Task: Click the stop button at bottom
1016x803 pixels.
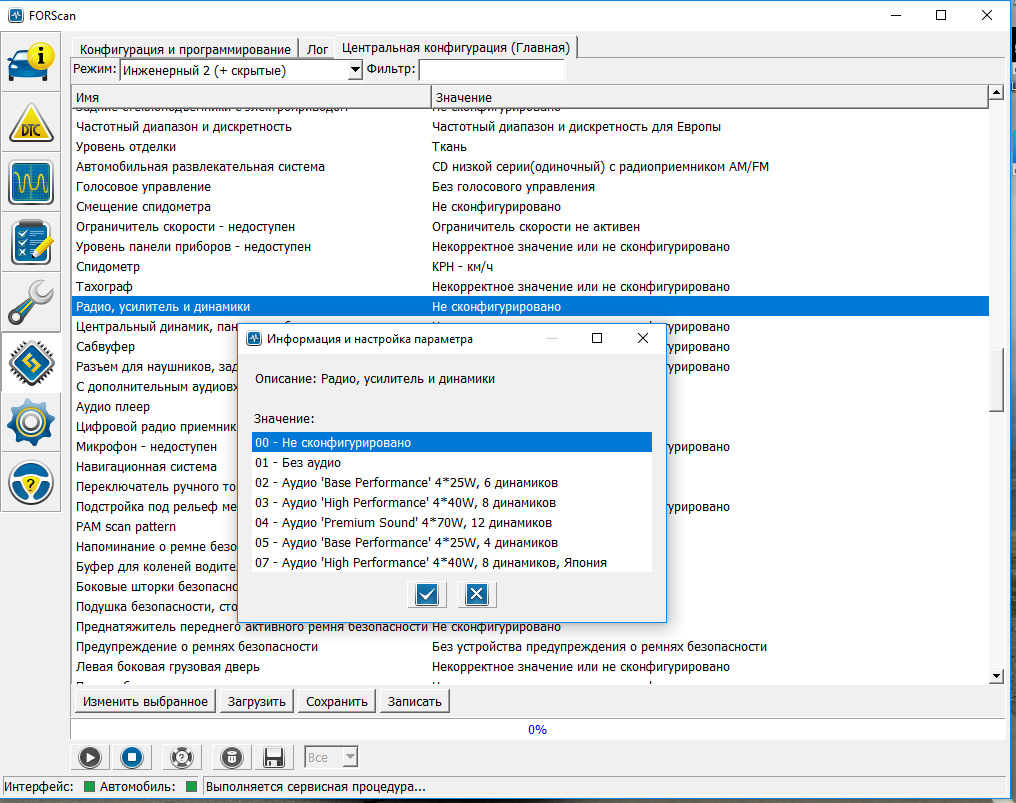Action: click(x=132, y=757)
